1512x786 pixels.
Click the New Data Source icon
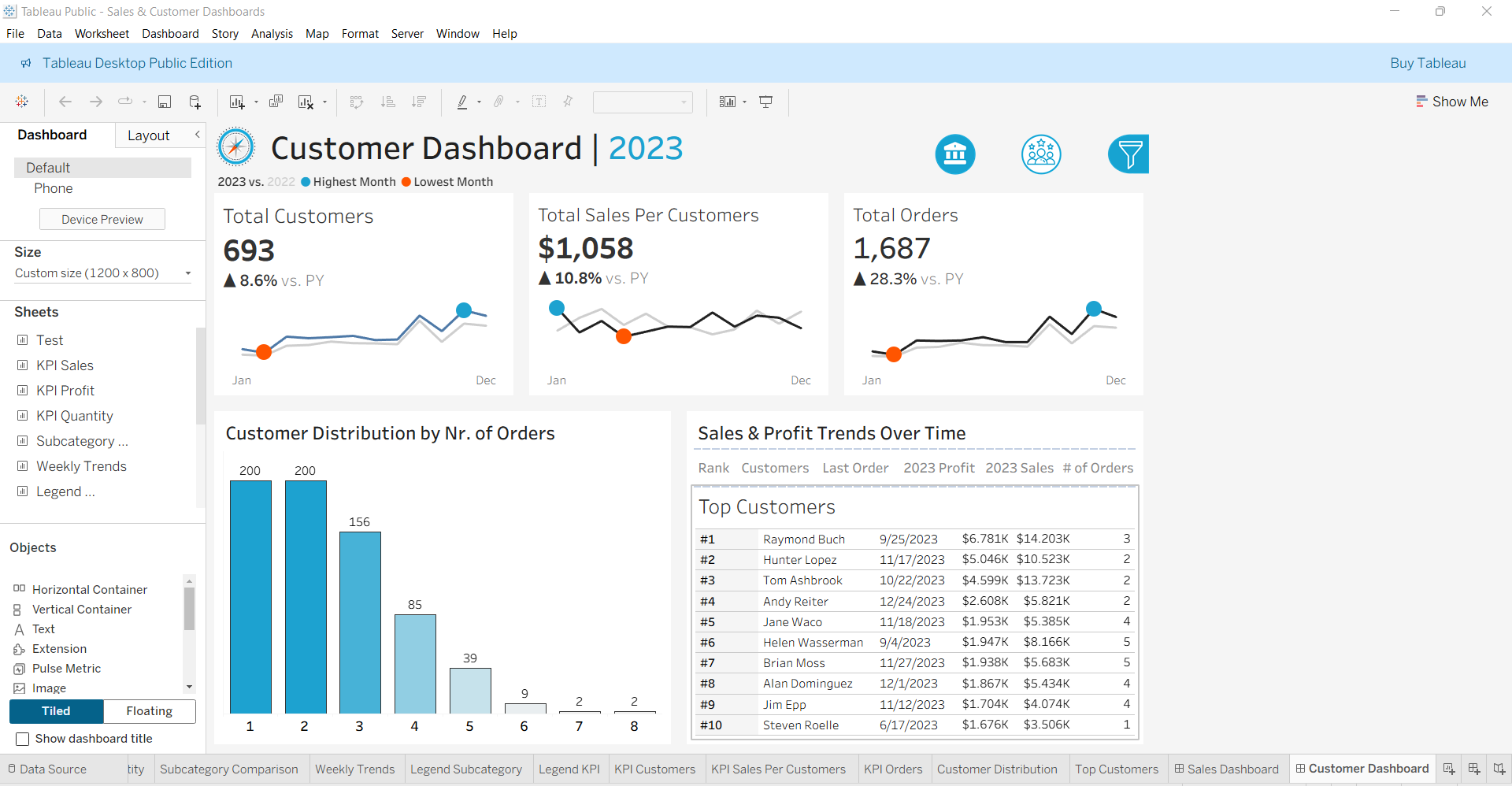pyautogui.click(x=195, y=102)
